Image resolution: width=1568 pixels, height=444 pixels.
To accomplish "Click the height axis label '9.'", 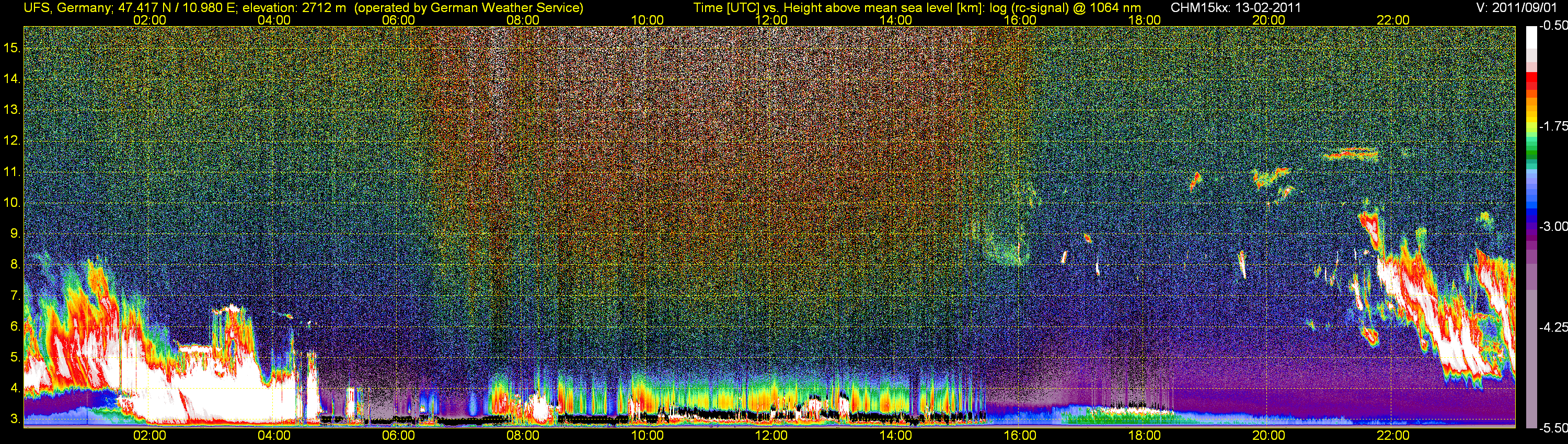I will point(15,233).
